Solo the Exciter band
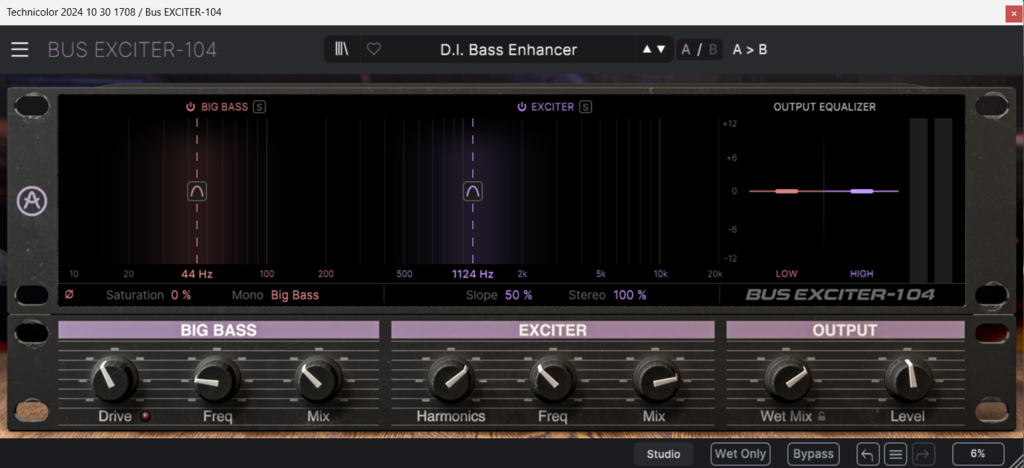The height and width of the screenshot is (468, 1024). pyautogui.click(x=585, y=107)
